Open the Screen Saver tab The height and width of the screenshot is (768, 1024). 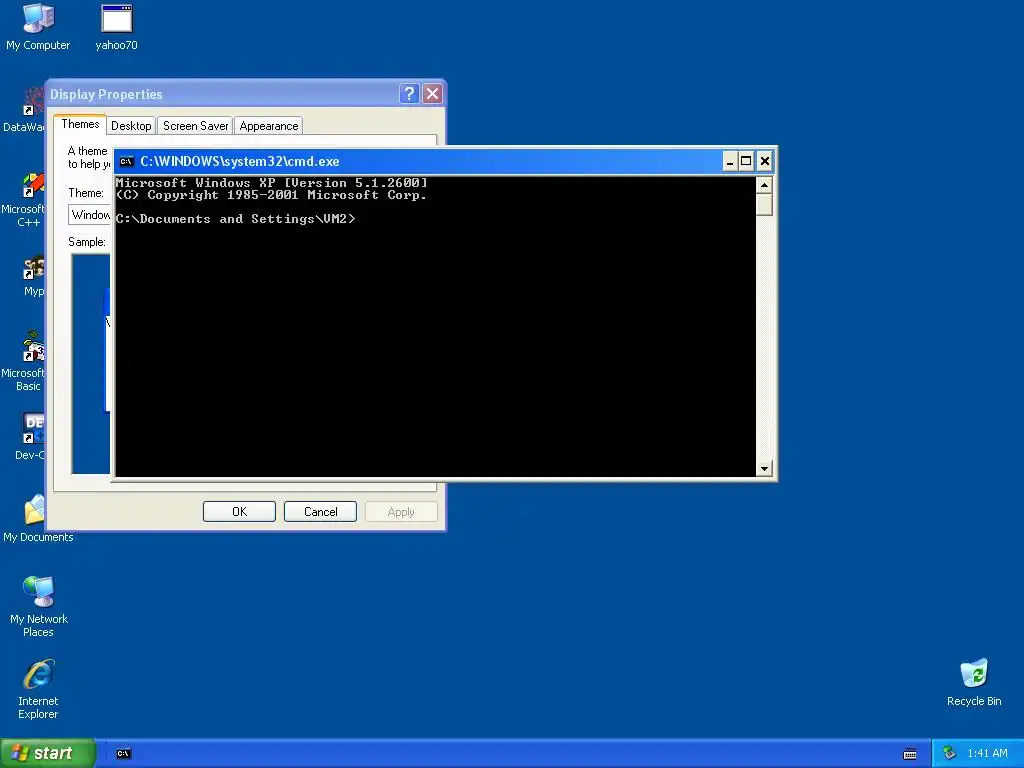195,126
